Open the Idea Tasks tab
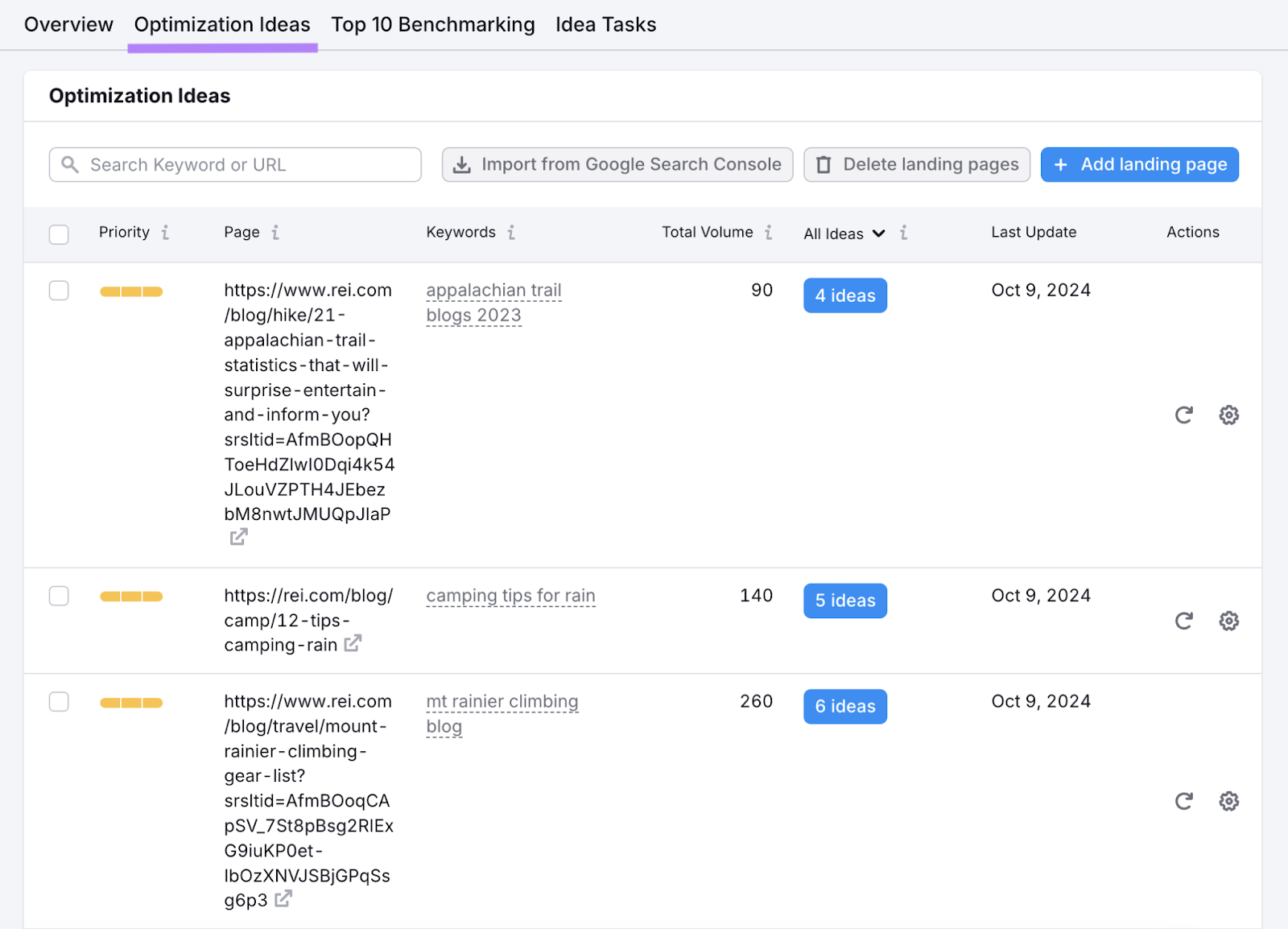 (x=605, y=24)
